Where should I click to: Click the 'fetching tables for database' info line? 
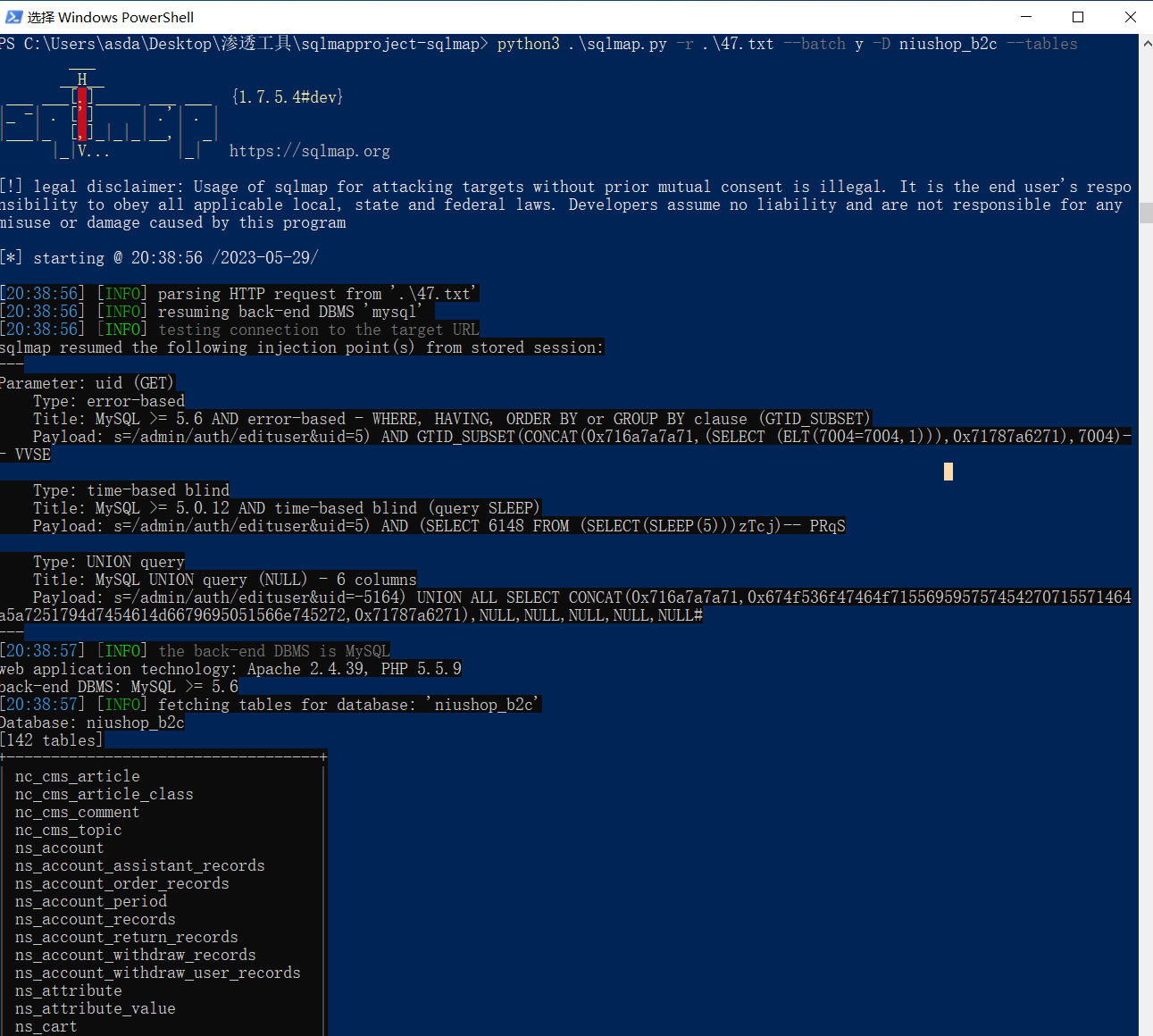tap(271, 705)
